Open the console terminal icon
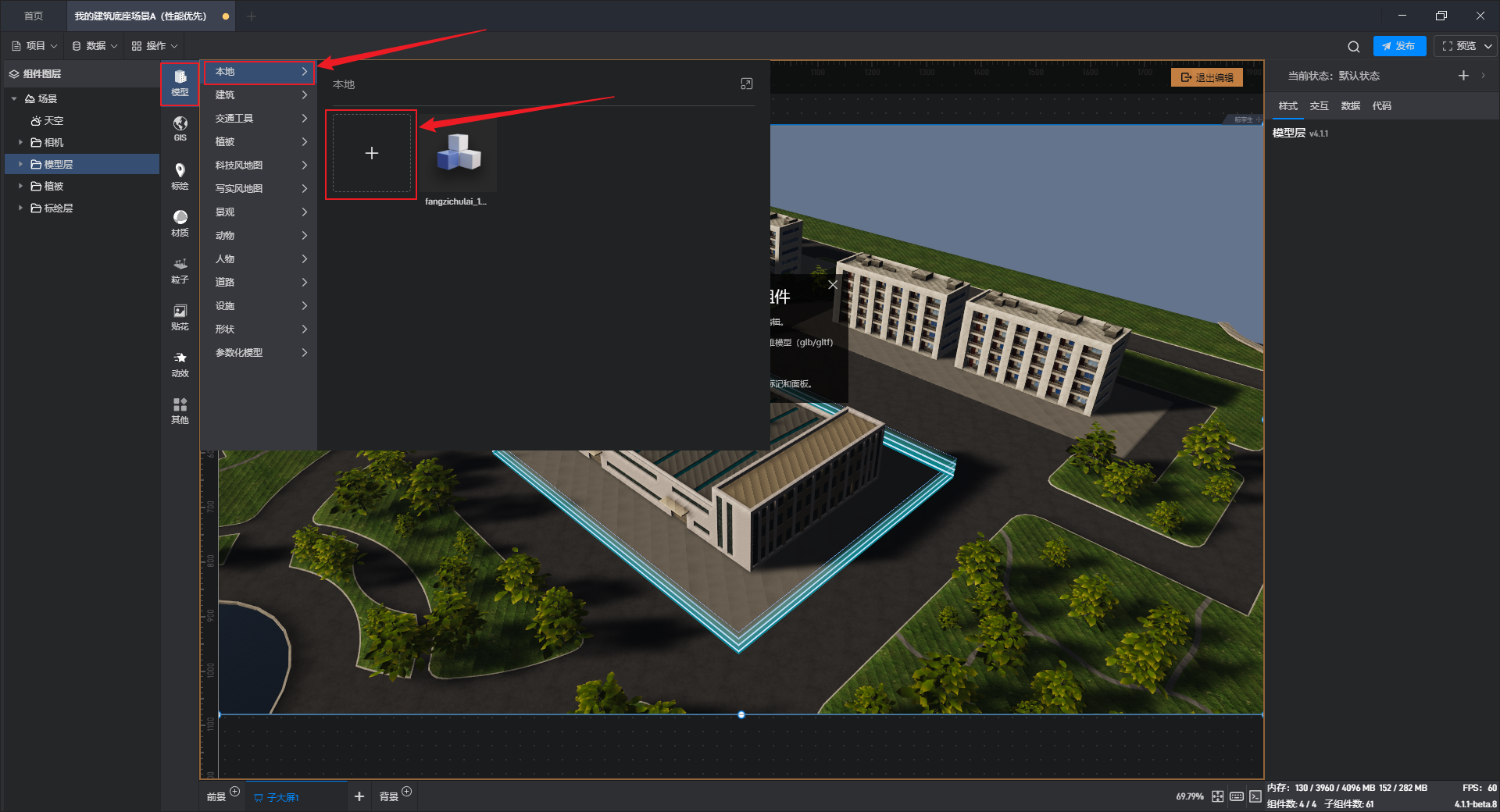This screenshot has width=1500, height=812. click(1255, 796)
